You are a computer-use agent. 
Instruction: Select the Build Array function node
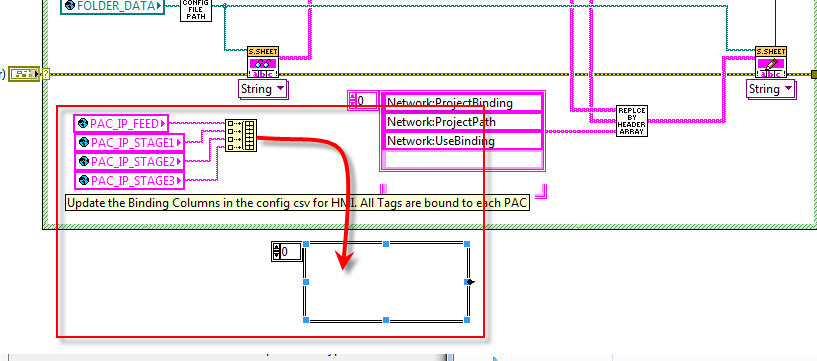241,135
